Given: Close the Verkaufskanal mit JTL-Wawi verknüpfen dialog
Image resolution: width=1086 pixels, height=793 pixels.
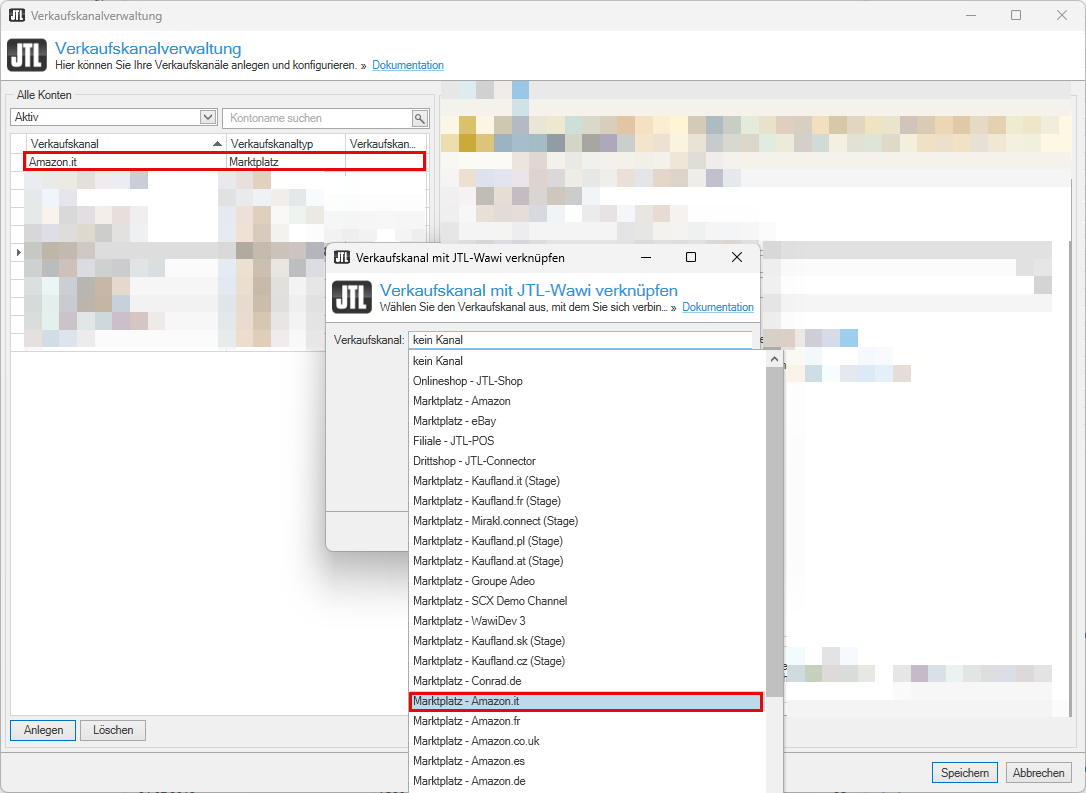Looking at the screenshot, I should (737, 257).
